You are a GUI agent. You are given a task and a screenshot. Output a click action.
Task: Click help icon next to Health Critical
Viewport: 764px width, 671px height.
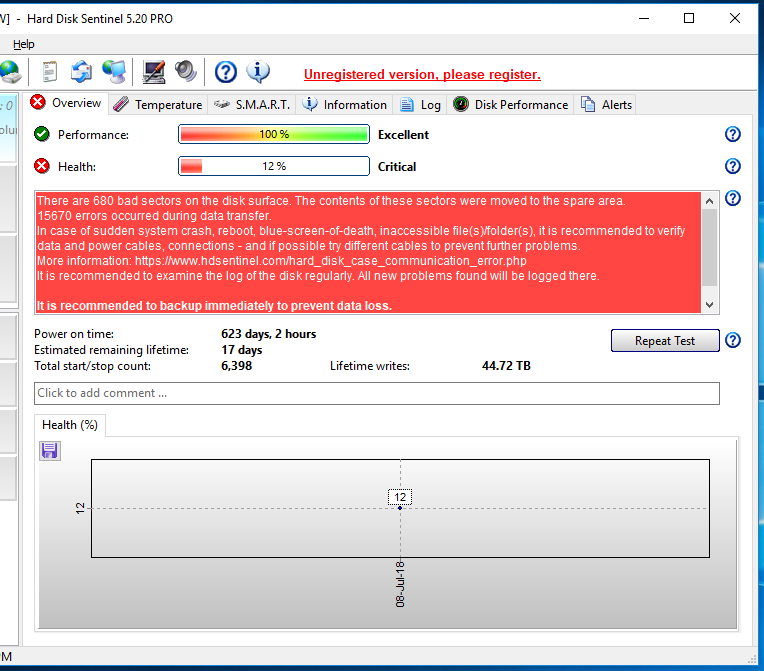tap(732, 166)
